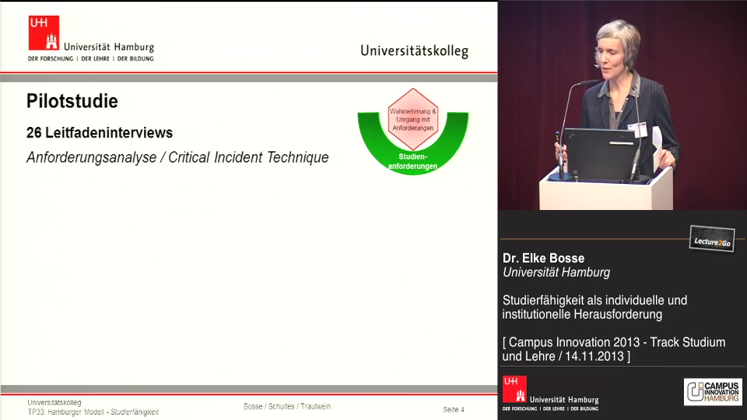Click the Universität Hamburg logo under the video info
Image resolution: width=747 pixels, height=420 pixels.
(x=549, y=394)
